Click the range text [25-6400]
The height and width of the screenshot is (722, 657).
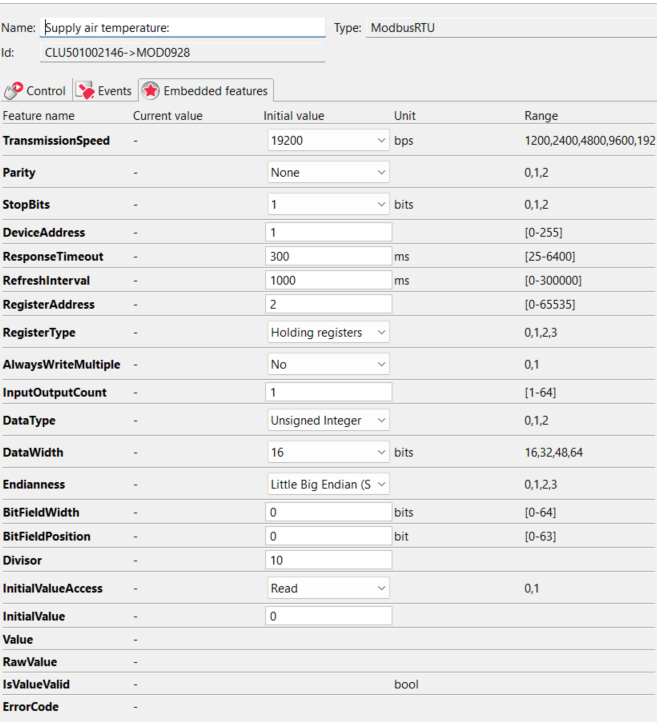550,256
